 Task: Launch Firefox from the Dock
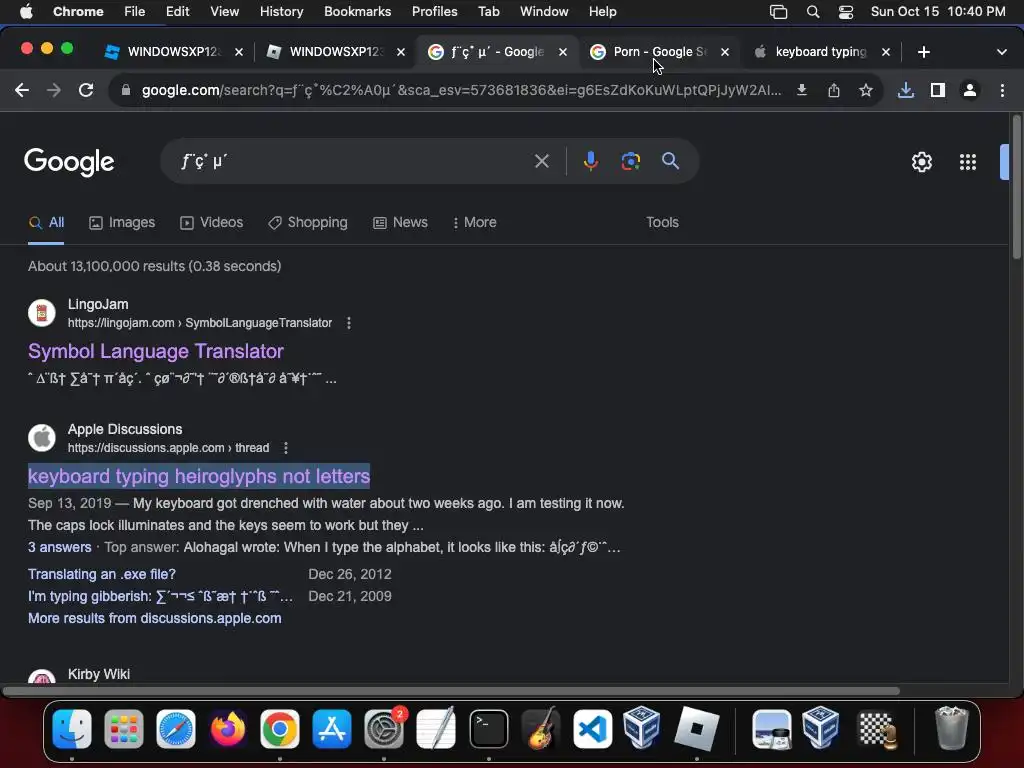click(x=227, y=729)
